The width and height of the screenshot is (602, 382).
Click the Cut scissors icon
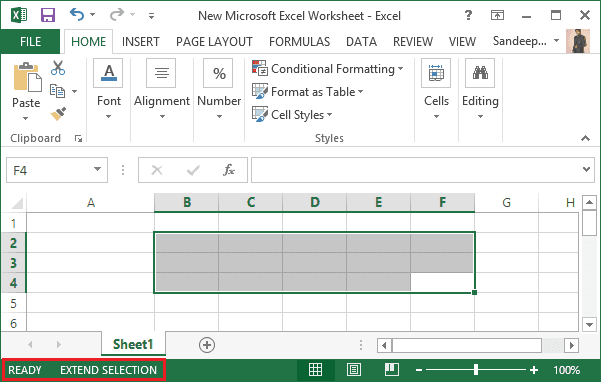tap(58, 68)
